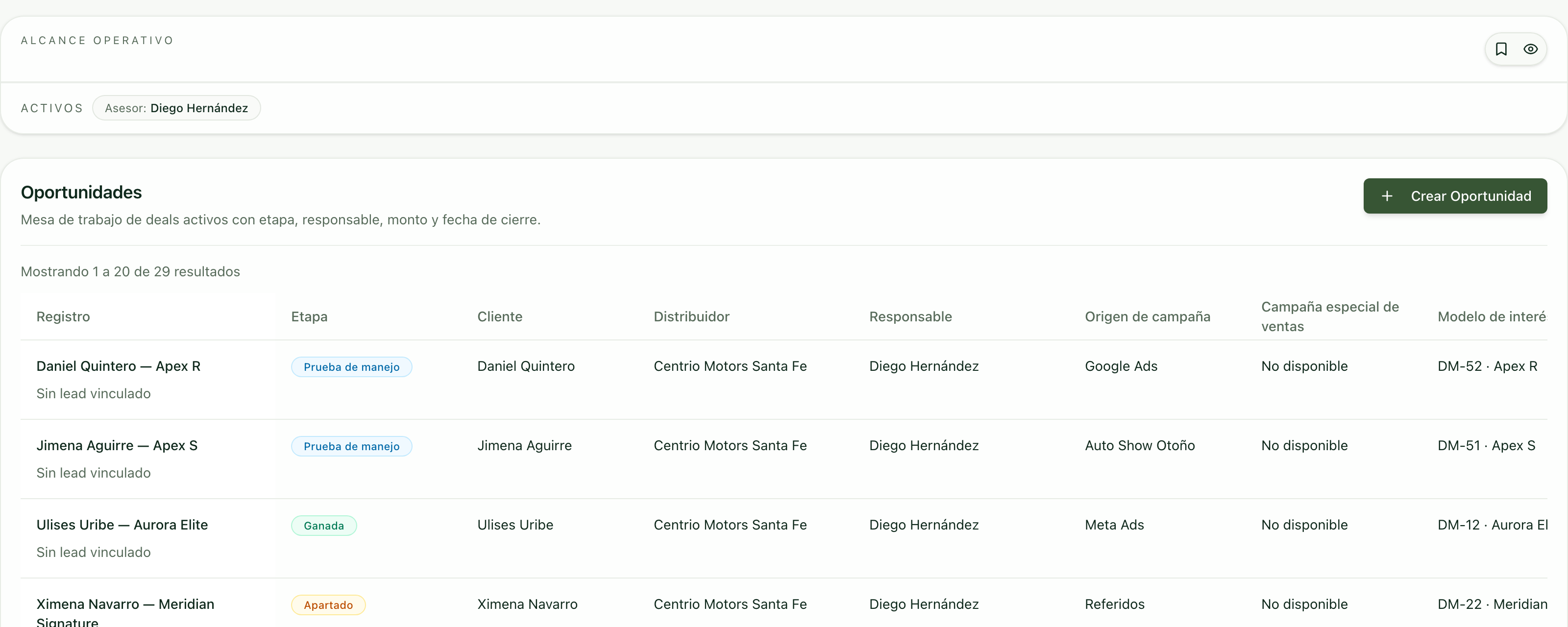Click Diego Hernández responsable in Ximena Navarro row
This screenshot has width=1568, height=627.
923,604
